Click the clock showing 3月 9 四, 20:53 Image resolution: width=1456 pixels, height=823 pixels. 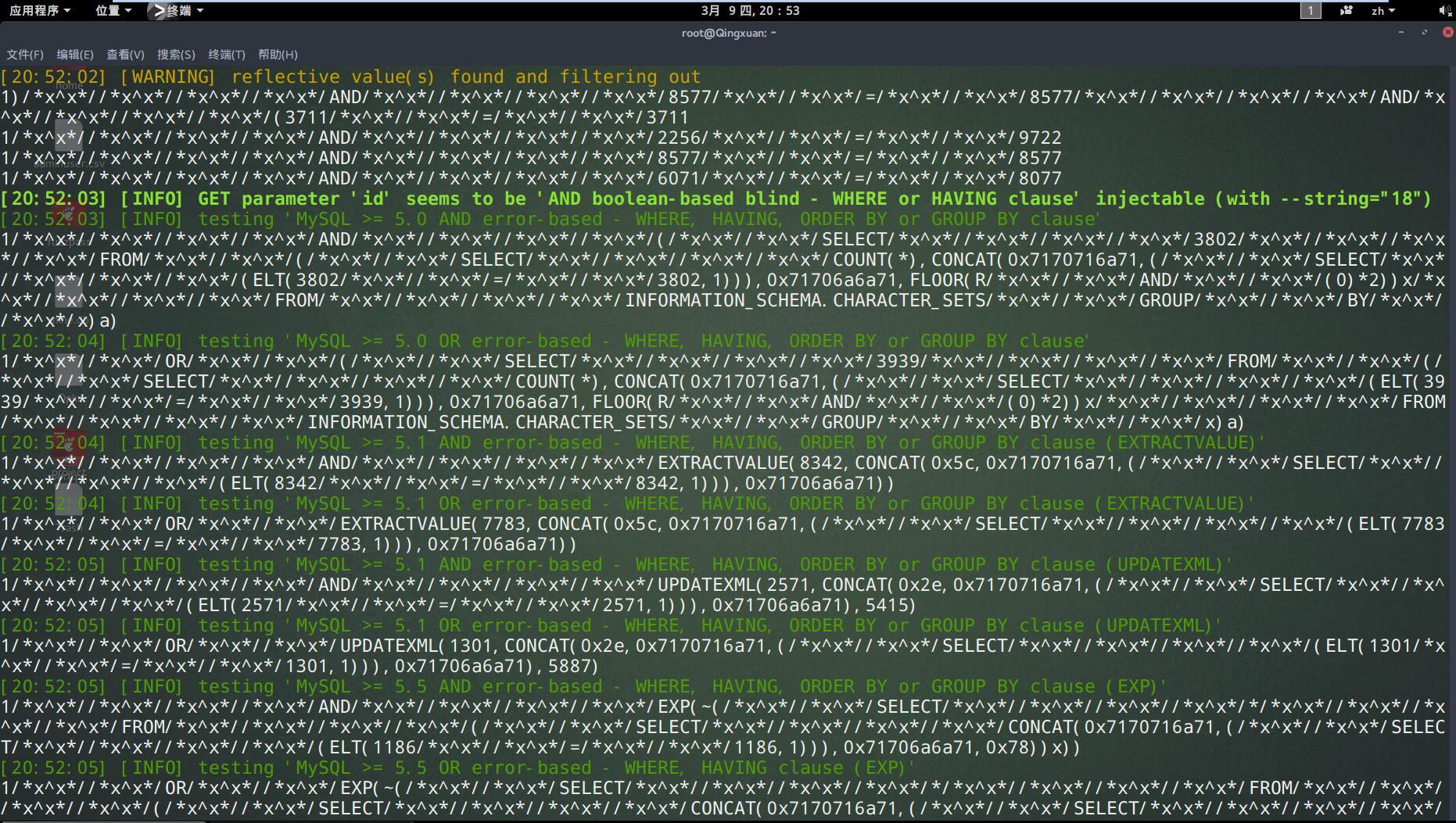750,10
